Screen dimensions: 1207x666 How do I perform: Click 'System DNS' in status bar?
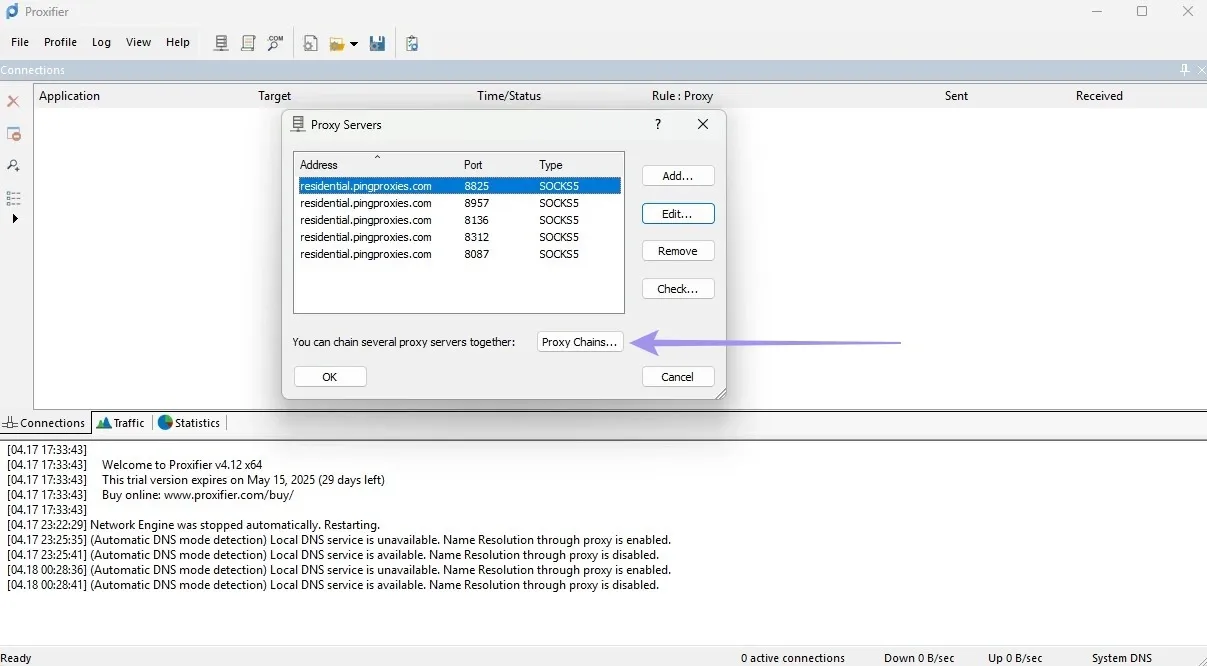tap(1122, 658)
